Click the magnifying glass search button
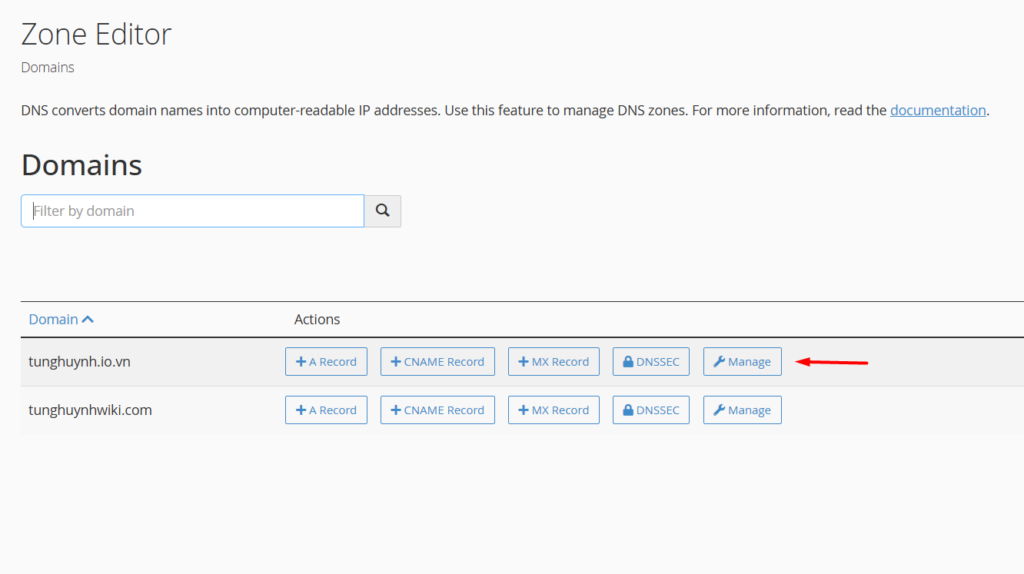The height and width of the screenshot is (574, 1024). (x=382, y=211)
